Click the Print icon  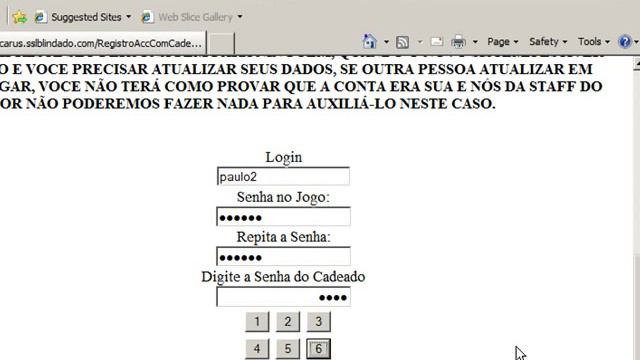[458, 42]
